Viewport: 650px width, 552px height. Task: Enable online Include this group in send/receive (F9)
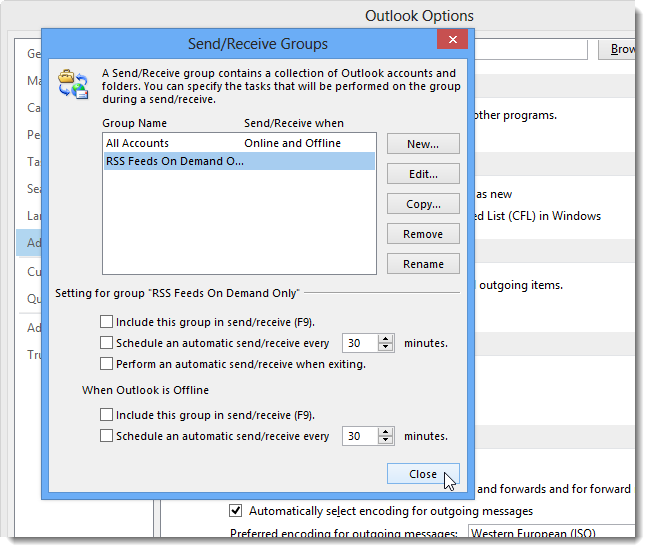[x=106, y=322]
